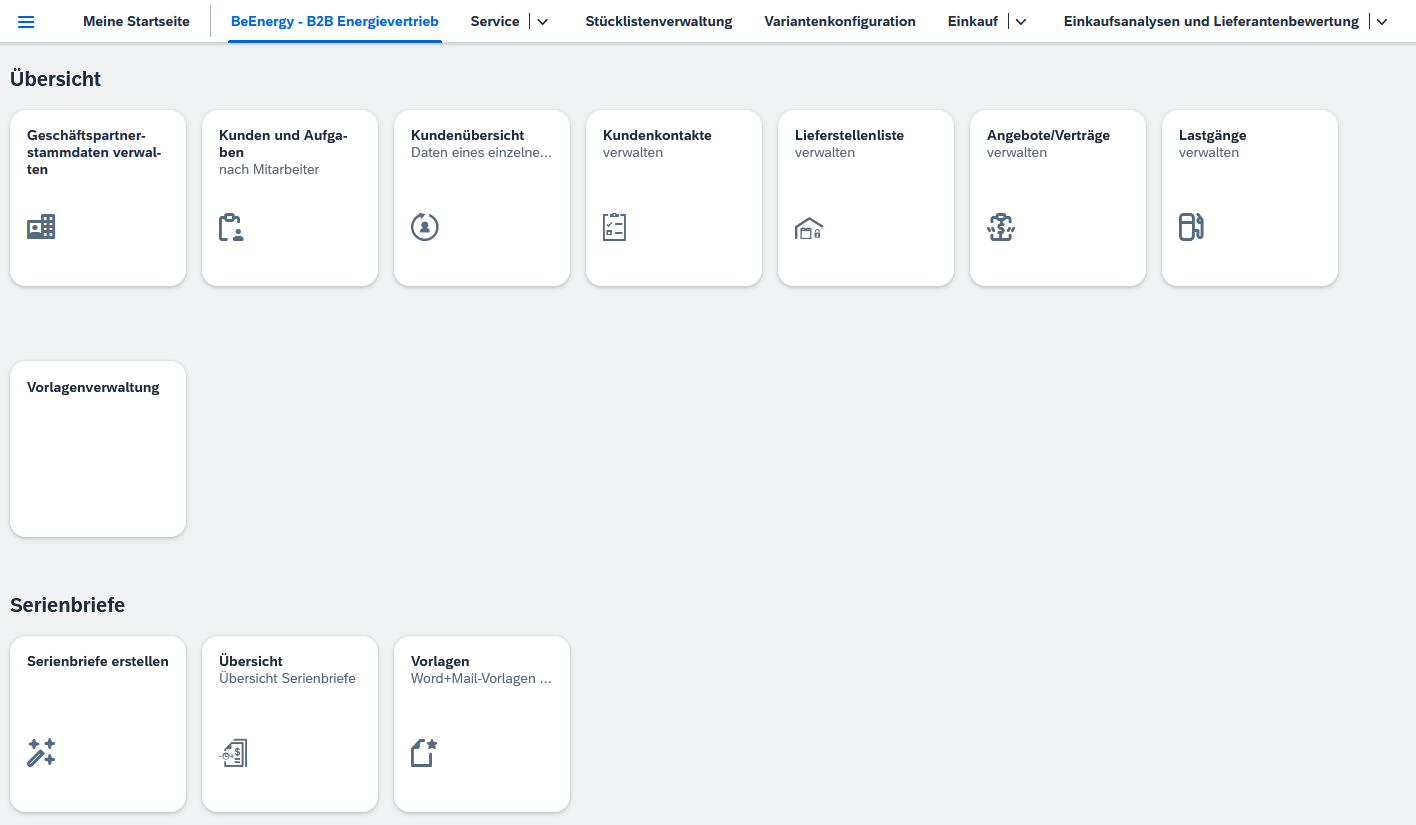1416x825 pixels.
Task: Expand the Einkauf dropdown arrow
Action: click(x=1021, y=22)
